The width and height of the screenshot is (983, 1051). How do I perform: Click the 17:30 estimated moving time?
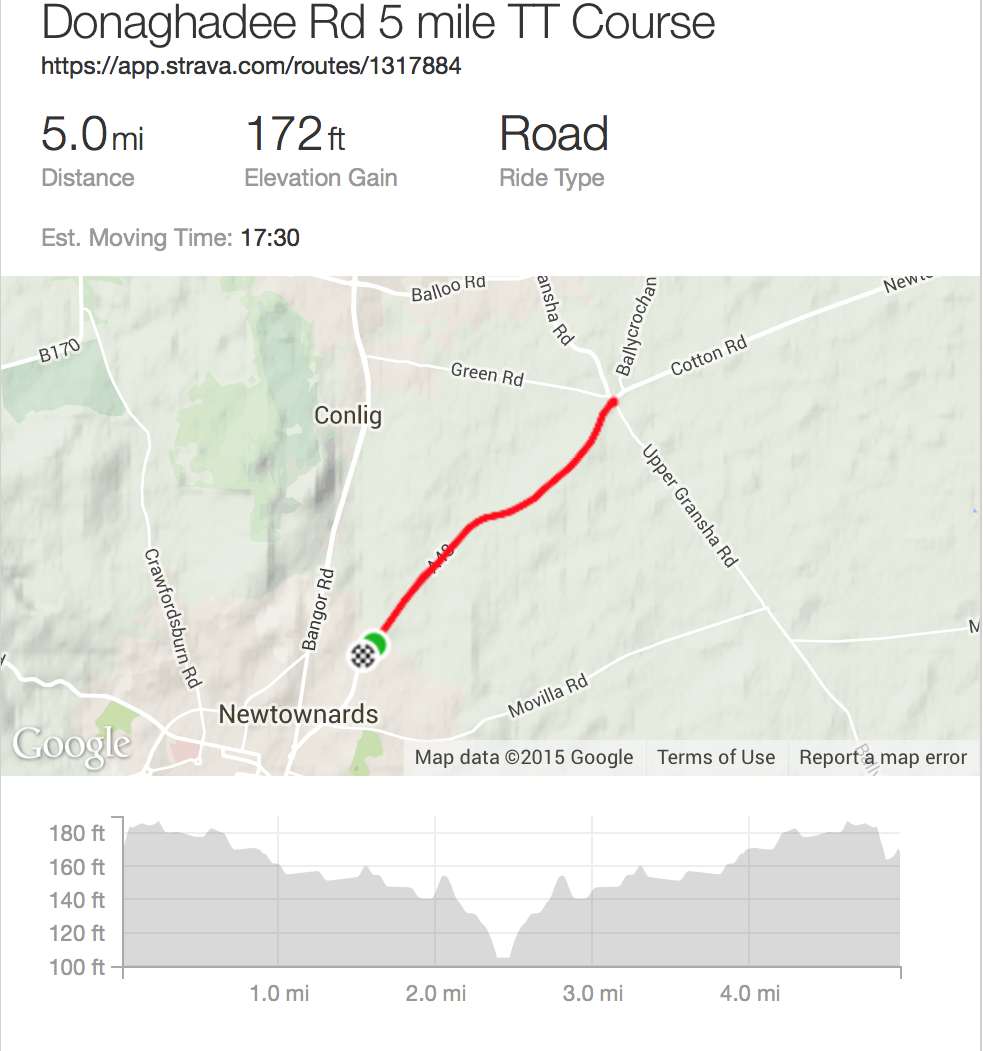click(270, 238)
